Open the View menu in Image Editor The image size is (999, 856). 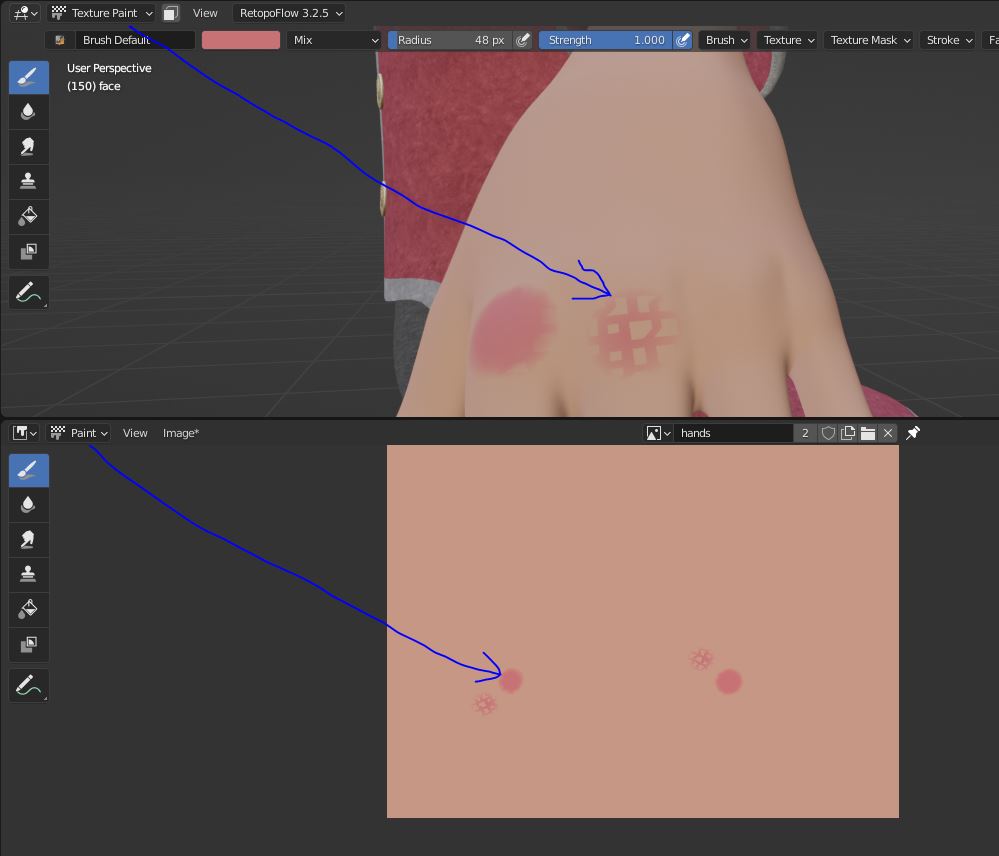click(135, 433)
